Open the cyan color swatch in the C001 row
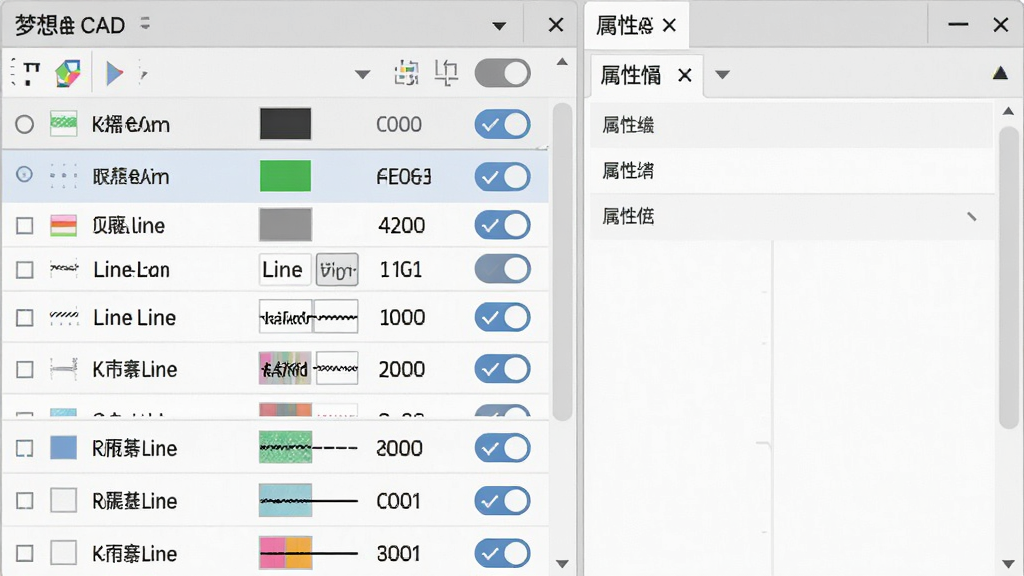The image size is (1024, 576). tap(285, 500)
